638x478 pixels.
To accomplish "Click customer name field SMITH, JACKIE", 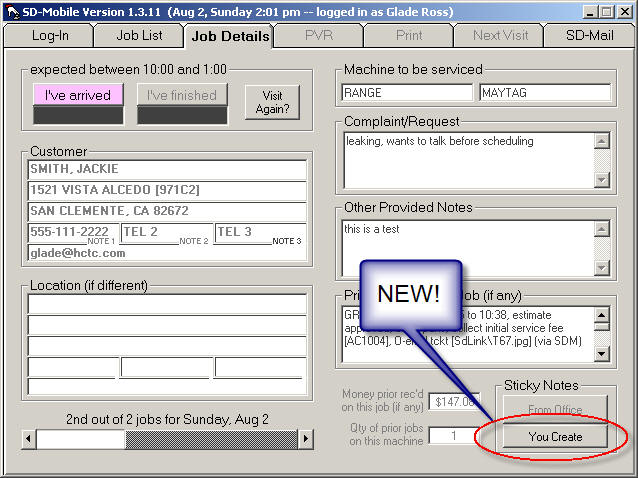I will coord(166,170).
